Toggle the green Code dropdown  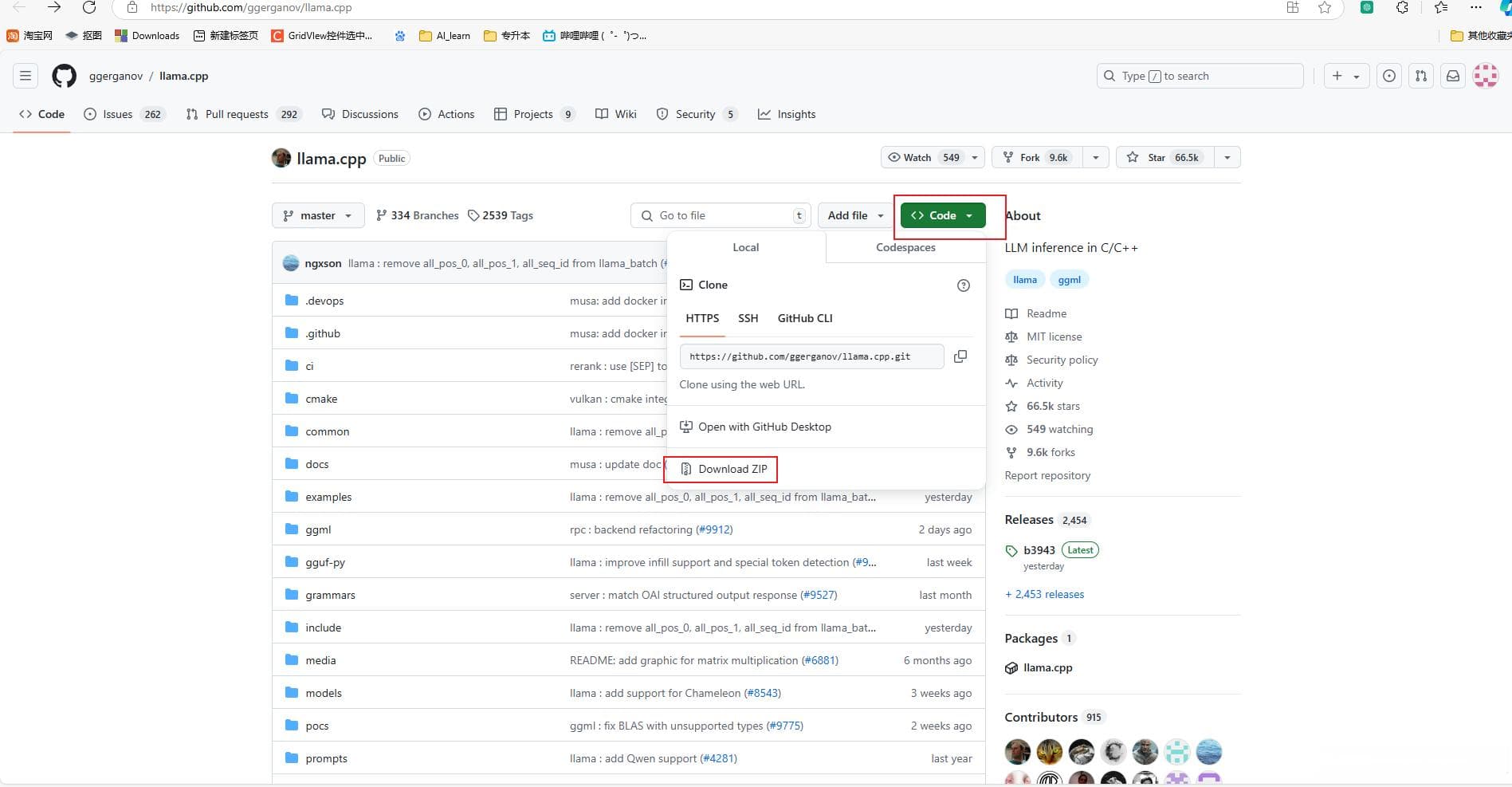pyautogui.click(x=943, y=215)
